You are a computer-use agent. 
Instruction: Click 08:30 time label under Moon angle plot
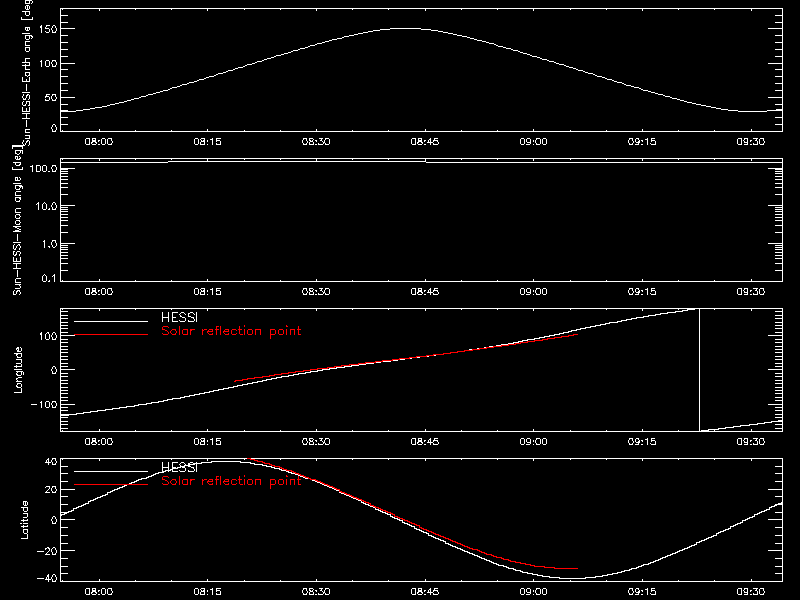tap(316, 292)
